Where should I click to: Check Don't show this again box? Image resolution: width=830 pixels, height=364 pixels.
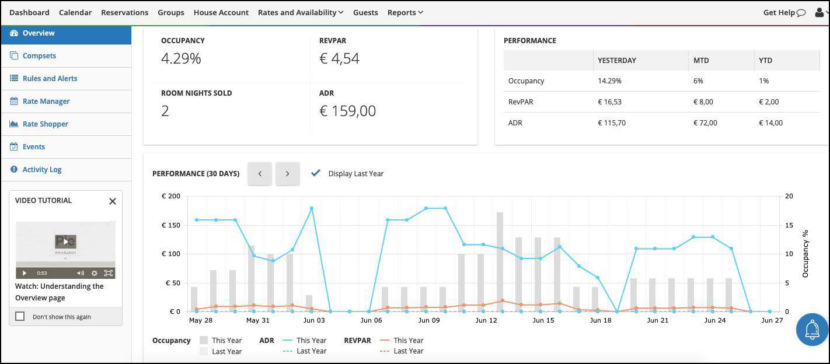point(20,316)
